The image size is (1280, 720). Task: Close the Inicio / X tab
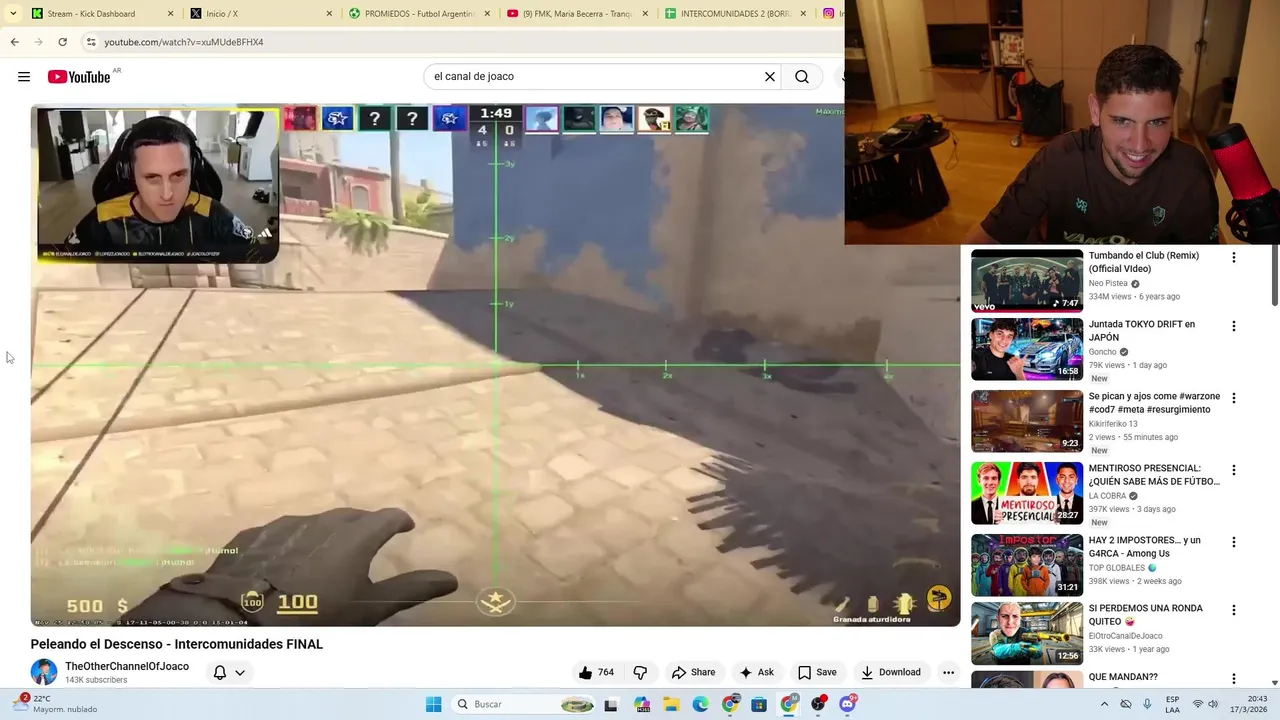[329, 14]
